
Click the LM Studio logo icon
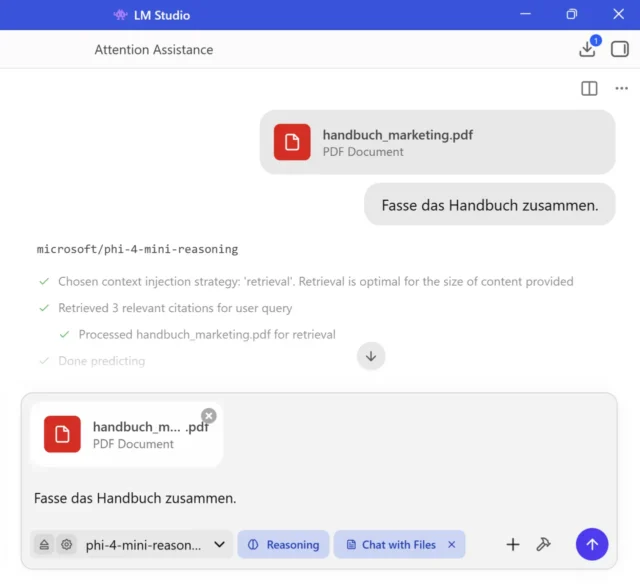click(x=120, y=15)
